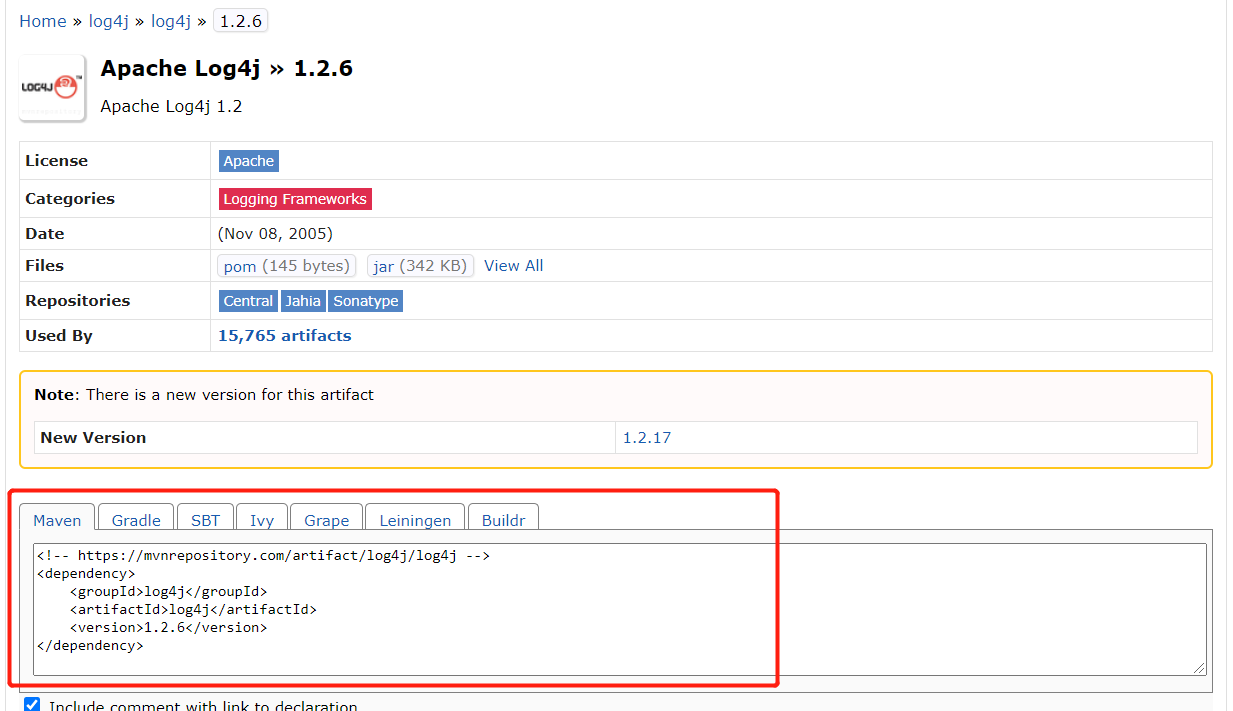This screenshot has height=711, width=1233.
Task: Switch to the Ivy tab
Action: (x=262, y=520)
